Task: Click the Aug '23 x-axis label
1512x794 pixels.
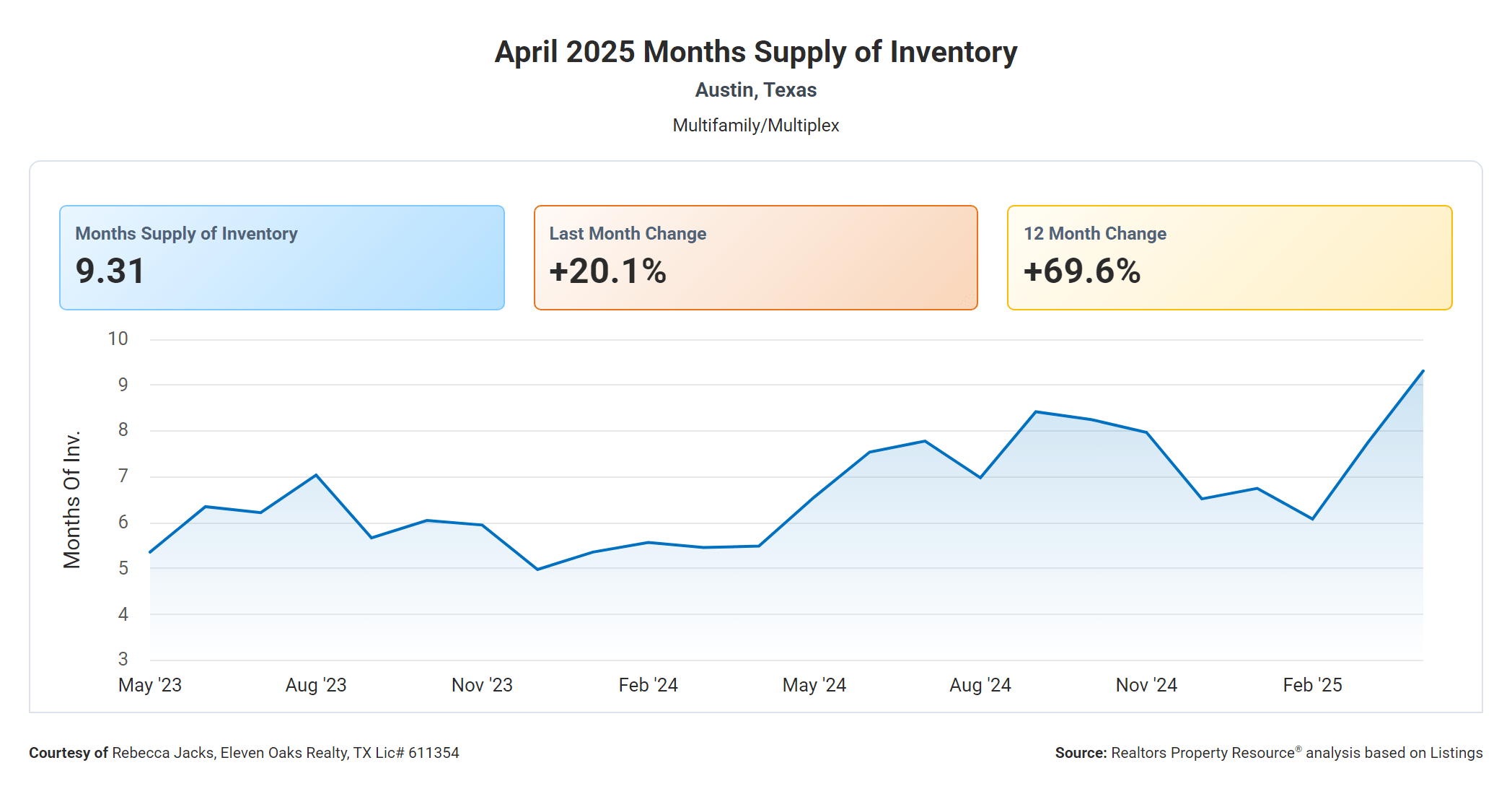Action: 316,685
